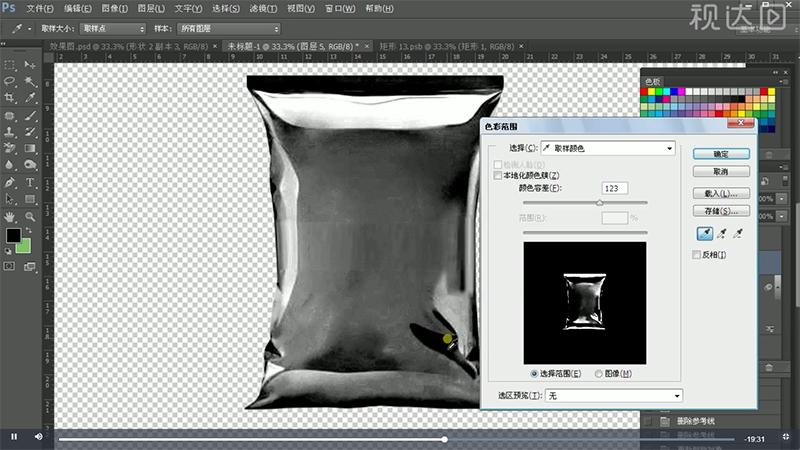Select the Rectangle shape tool
This screenshot has width=800, height=450.
coord(30,198)
